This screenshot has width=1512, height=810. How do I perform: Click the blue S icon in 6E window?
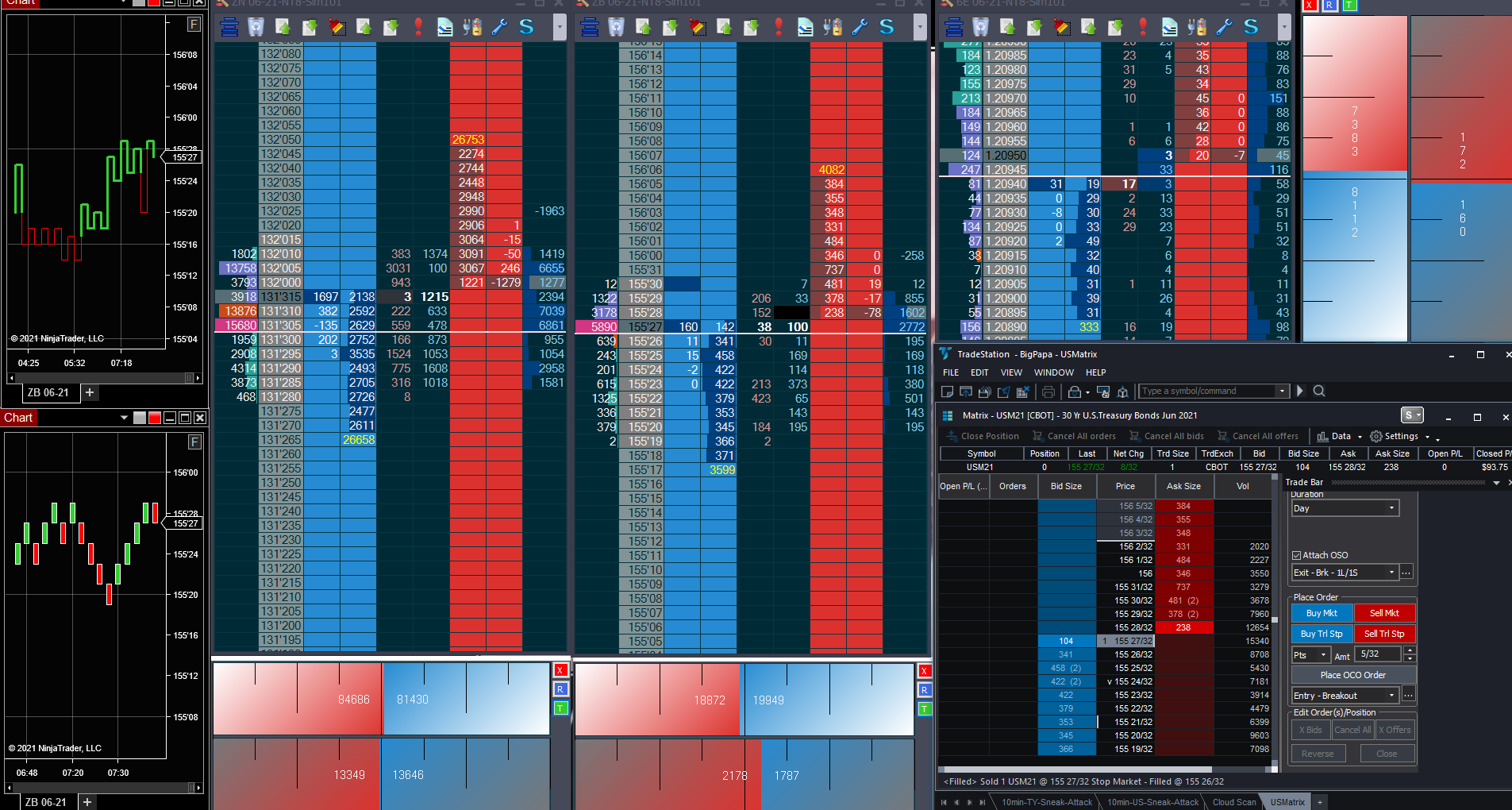[1251, 28]
